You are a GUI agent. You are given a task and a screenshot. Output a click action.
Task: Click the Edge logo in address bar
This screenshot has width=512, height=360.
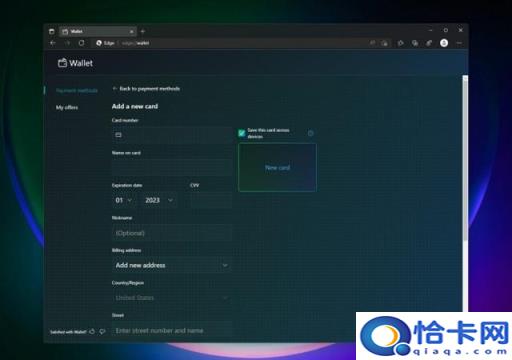(99, 43)
